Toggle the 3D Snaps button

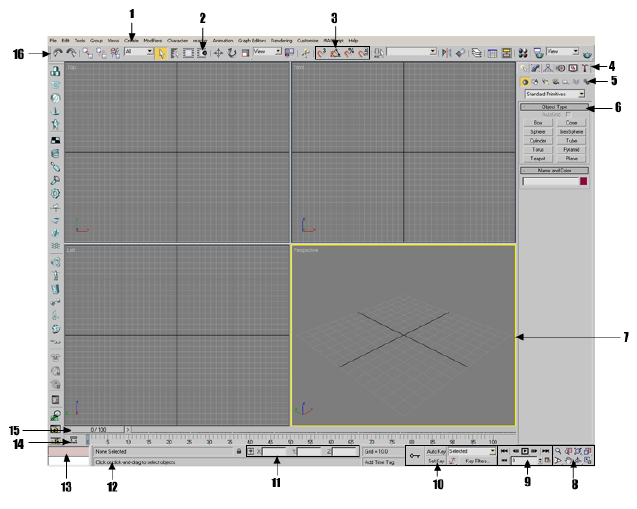click(322, 53)
